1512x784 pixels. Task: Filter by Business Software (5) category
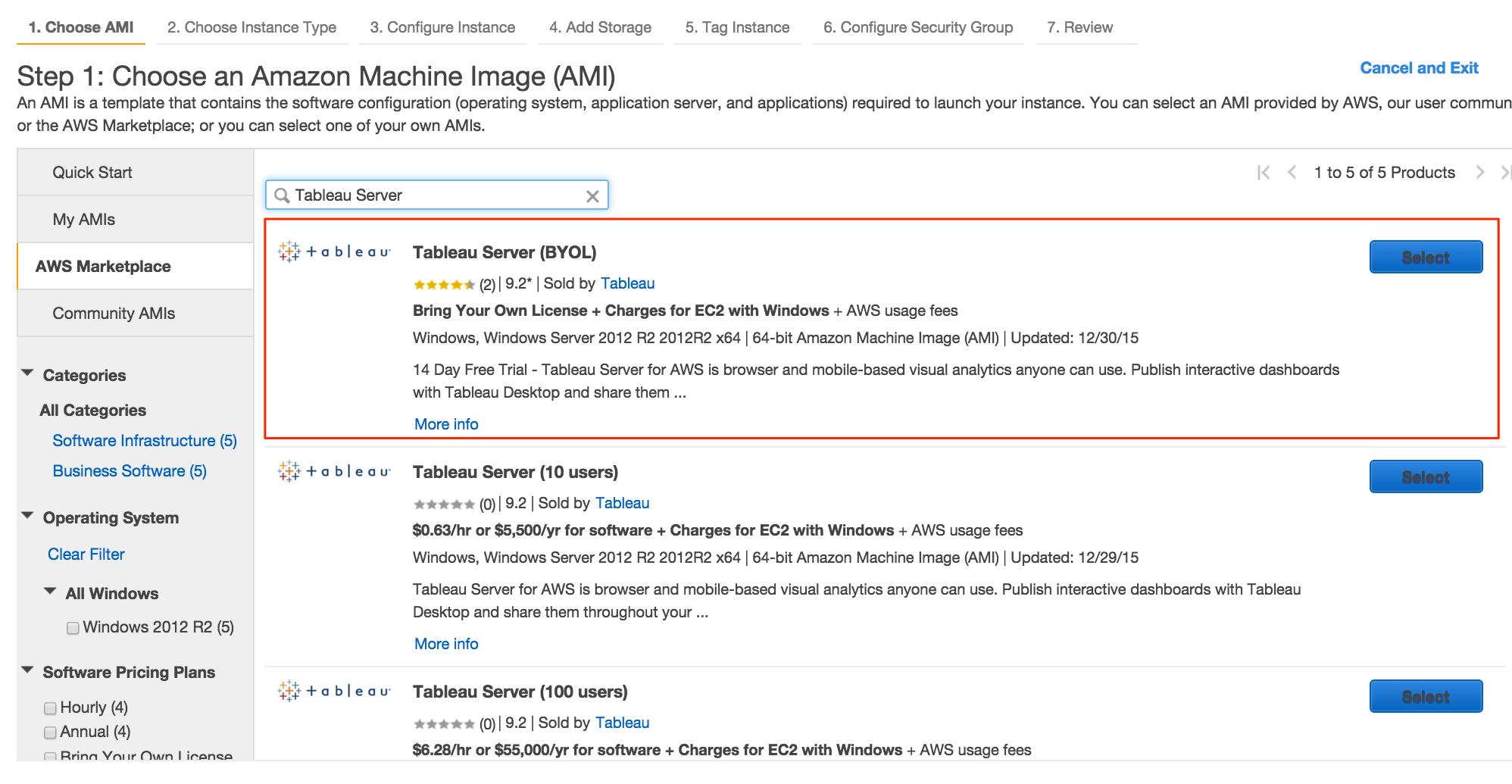click(130, 471)
